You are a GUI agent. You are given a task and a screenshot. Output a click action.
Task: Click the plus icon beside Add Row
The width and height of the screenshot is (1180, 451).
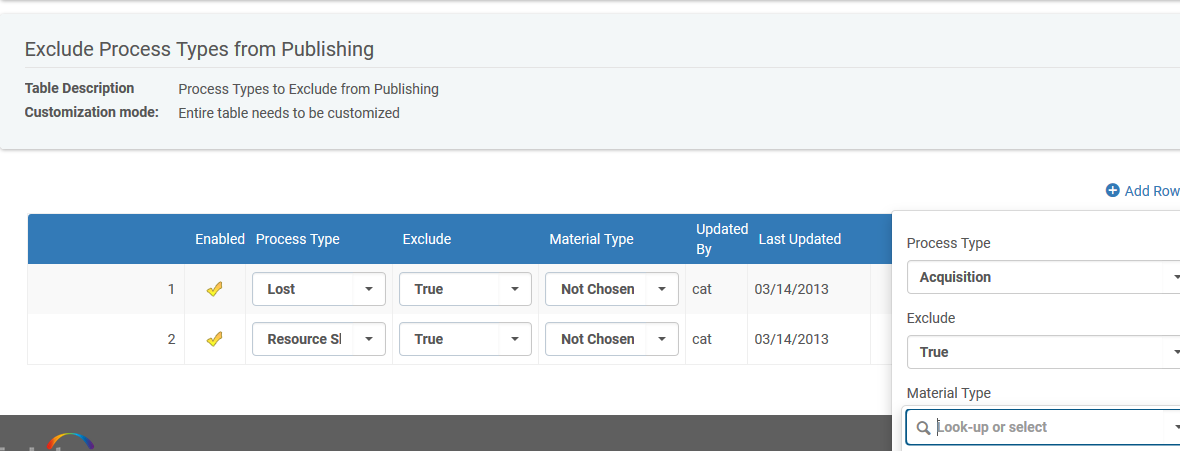tap(1112, 191)
